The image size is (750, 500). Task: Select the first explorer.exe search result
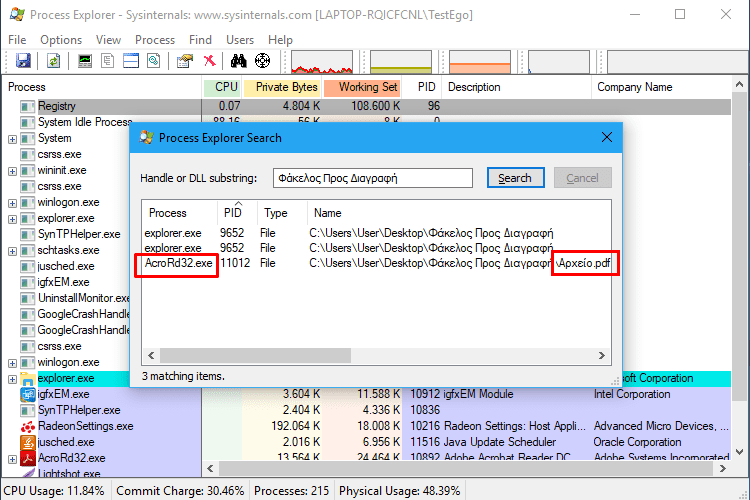coord(376,233)
